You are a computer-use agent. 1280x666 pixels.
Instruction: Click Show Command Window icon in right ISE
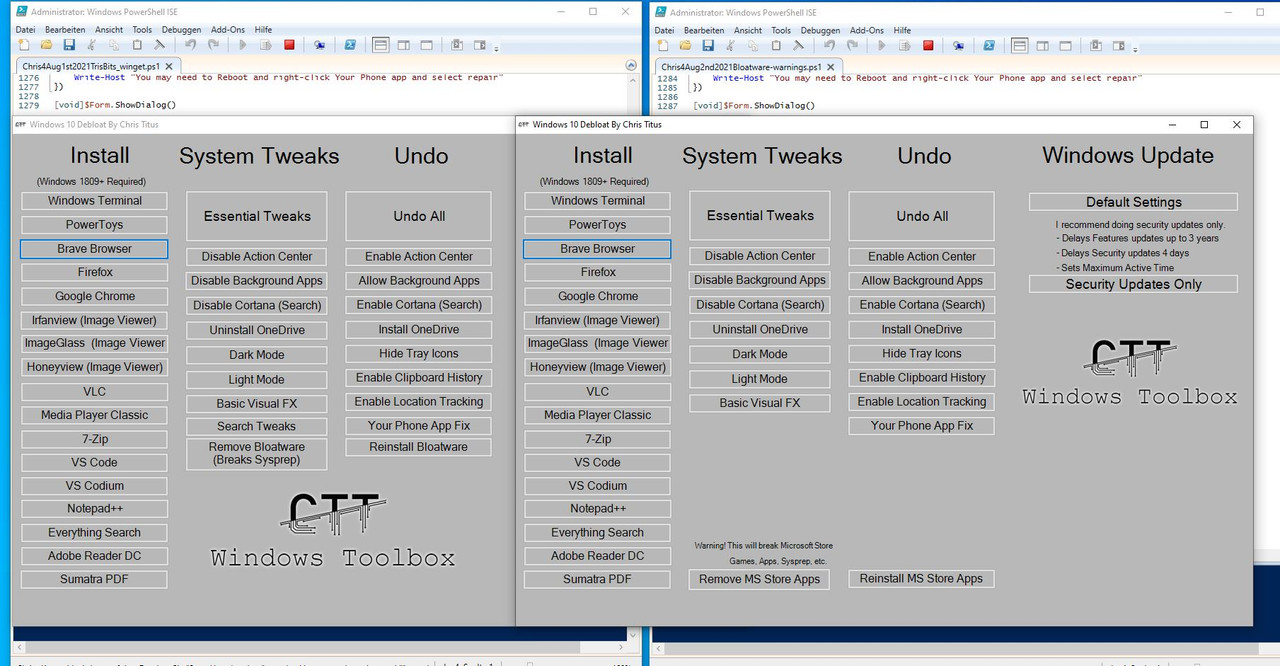[x=1096, y=45]
